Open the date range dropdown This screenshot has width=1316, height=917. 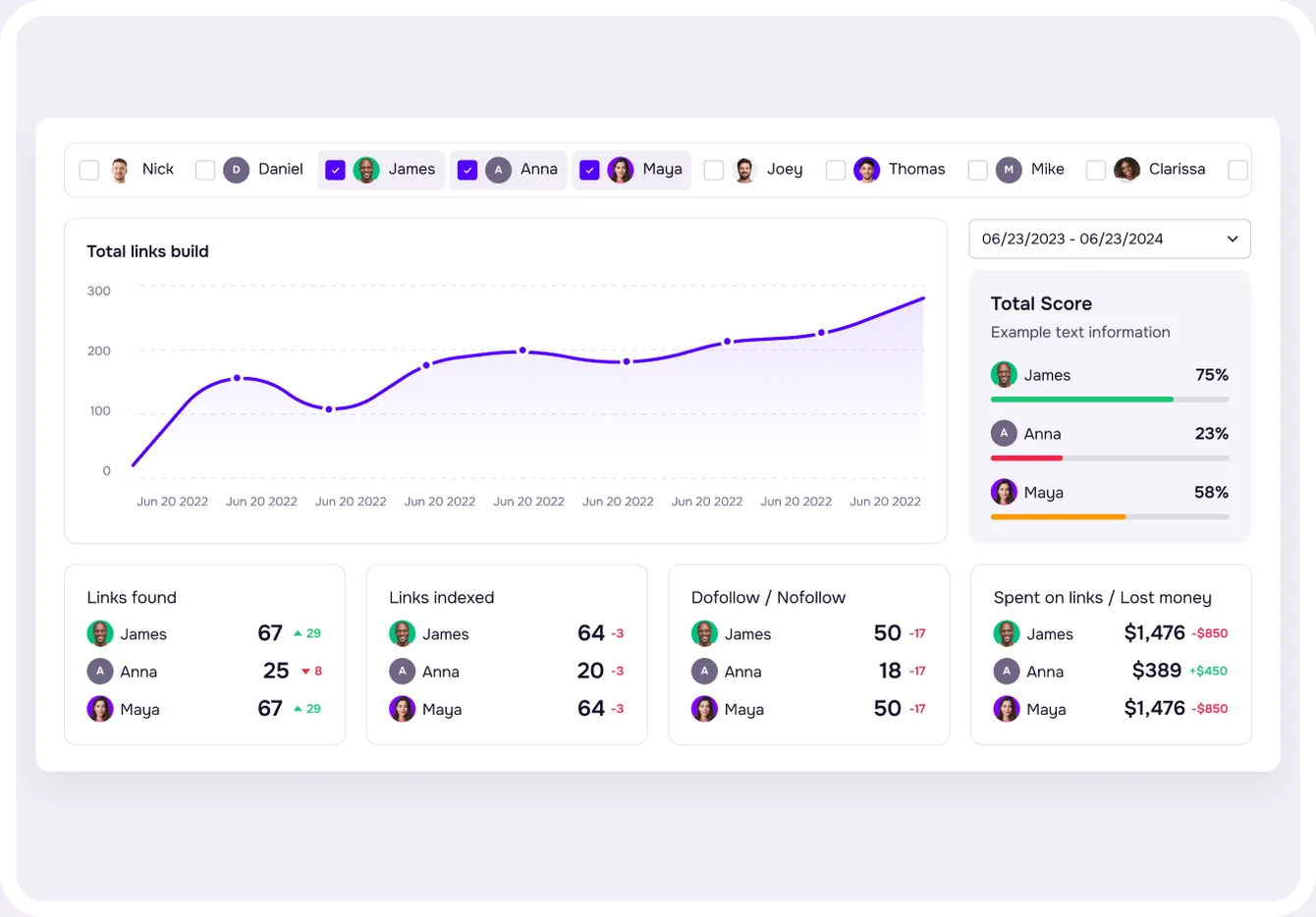[x=1110, y=239]
